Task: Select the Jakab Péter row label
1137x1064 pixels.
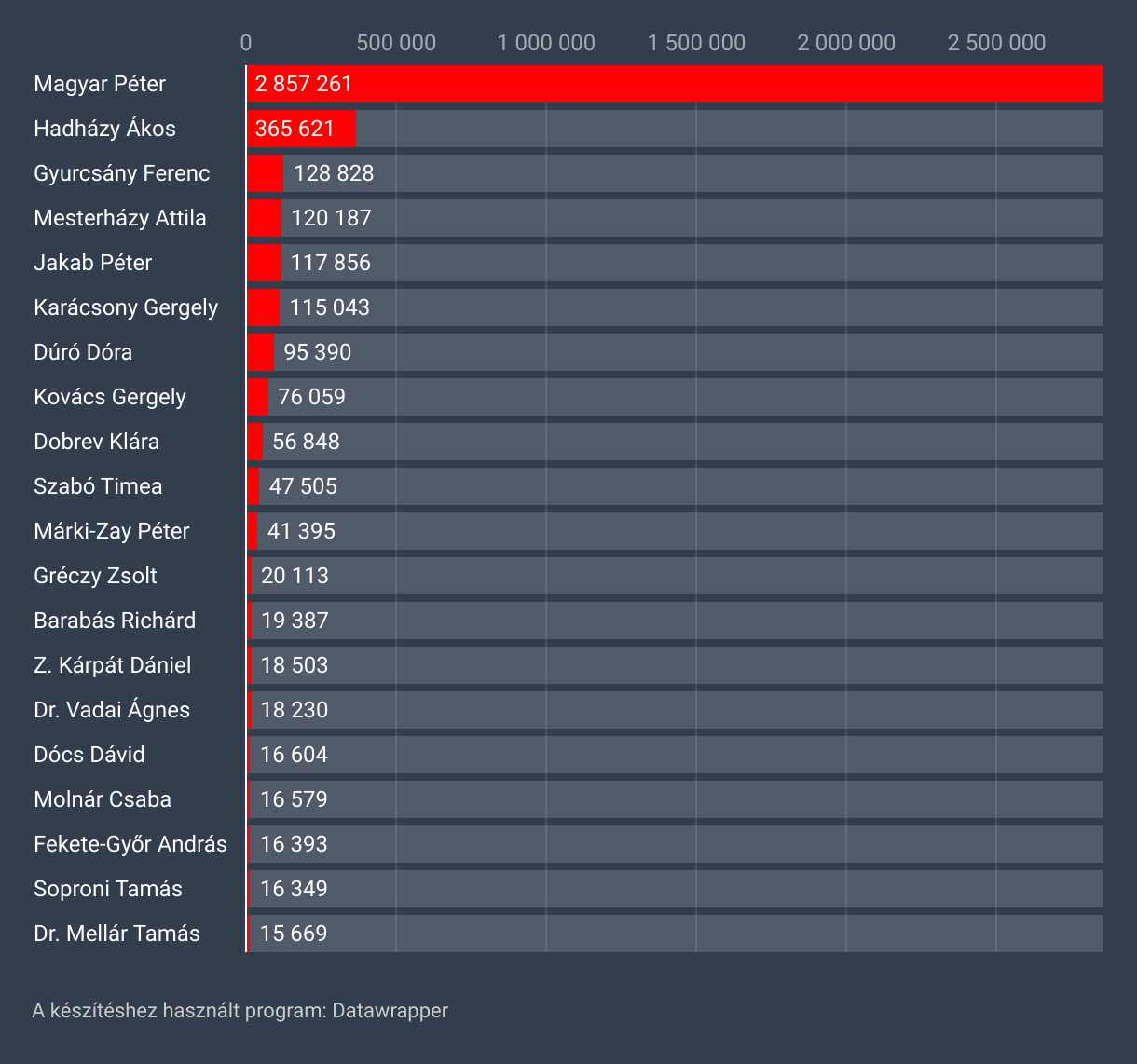Action: tap(92, 263)
